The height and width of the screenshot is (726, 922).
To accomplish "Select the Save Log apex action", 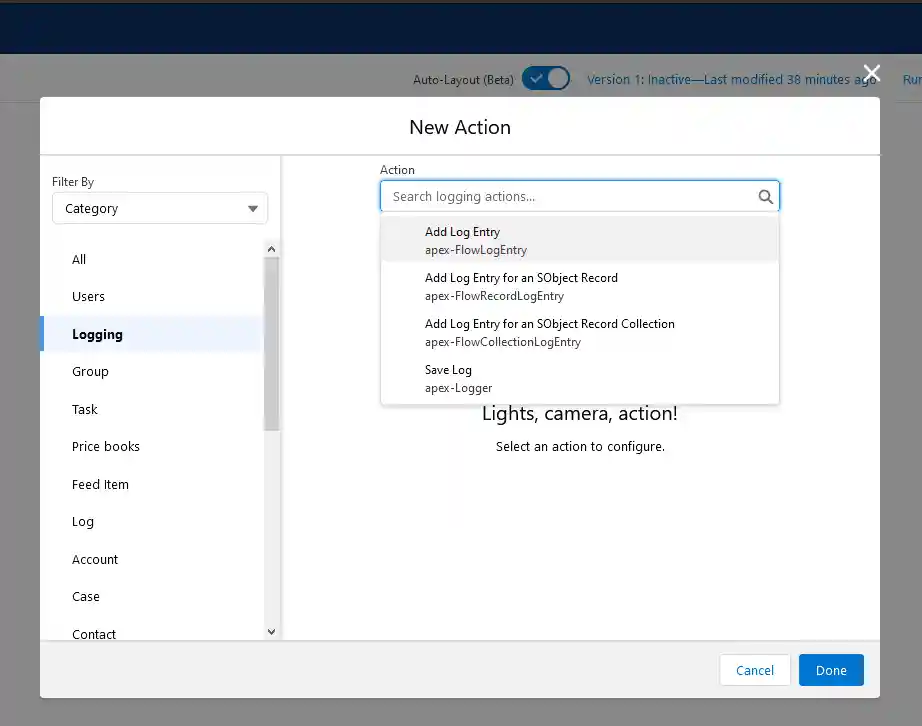I will [448, 378].
